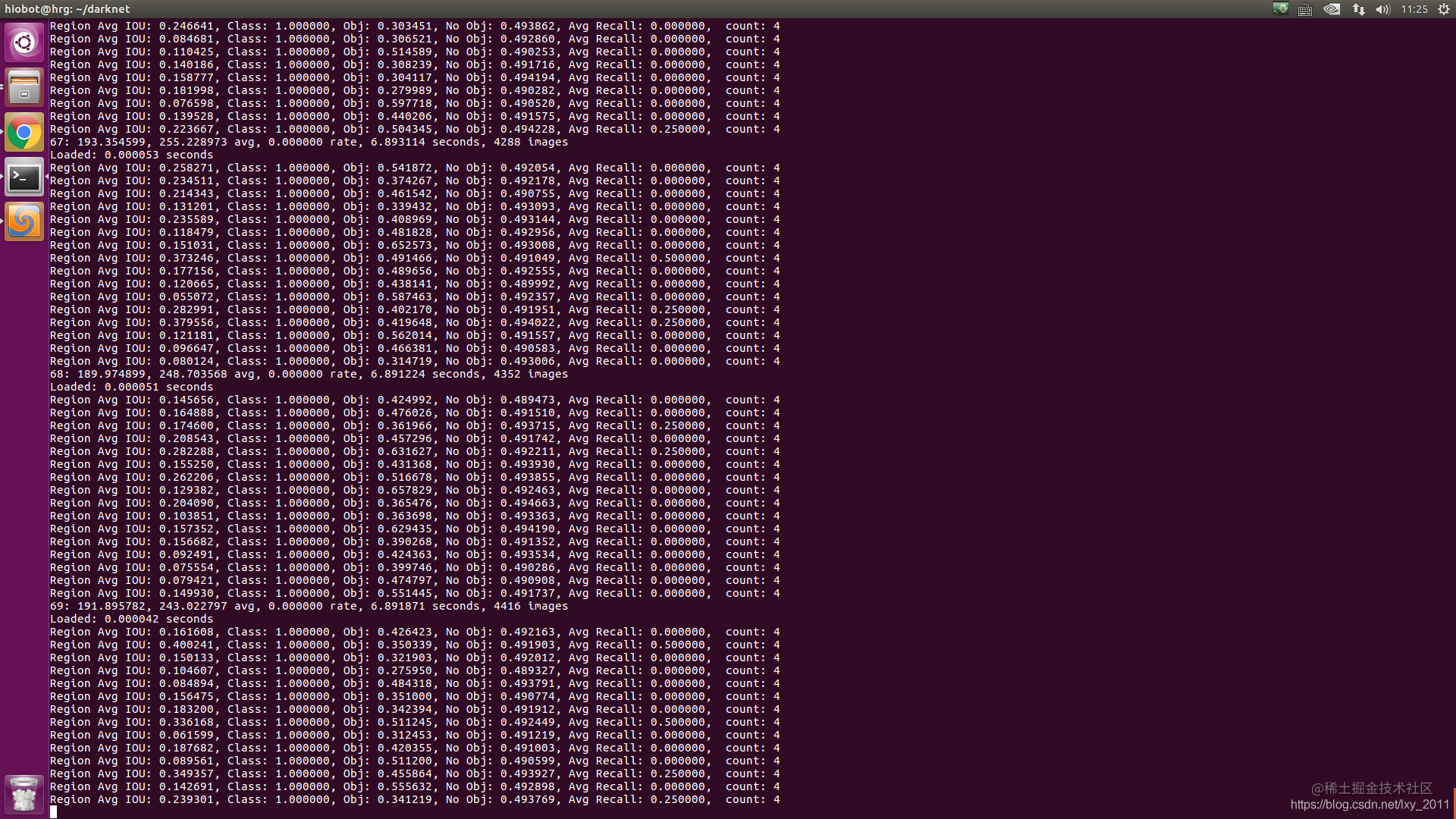Click the Obj value 0.652573

click(x=405, y=245)
